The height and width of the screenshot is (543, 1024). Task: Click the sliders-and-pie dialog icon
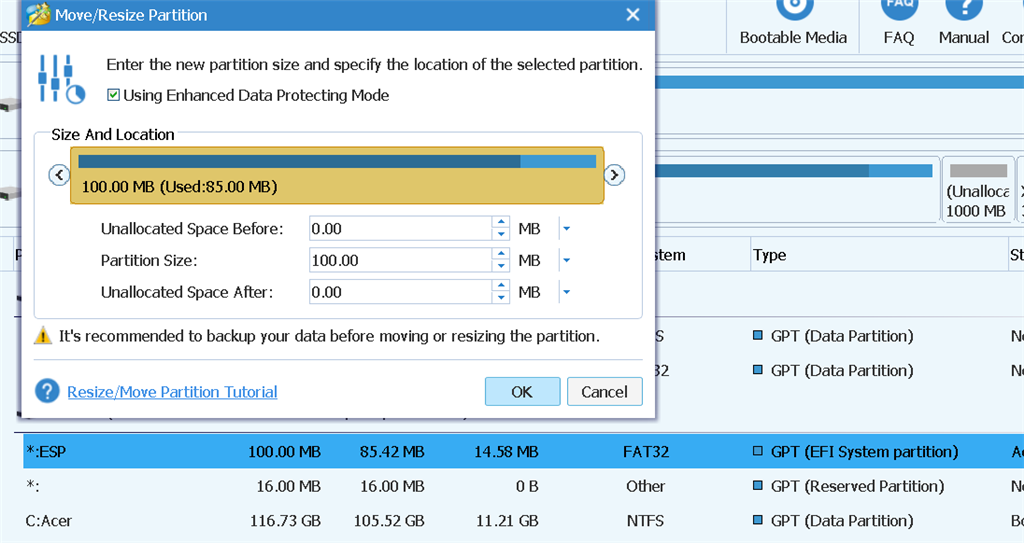61,79
